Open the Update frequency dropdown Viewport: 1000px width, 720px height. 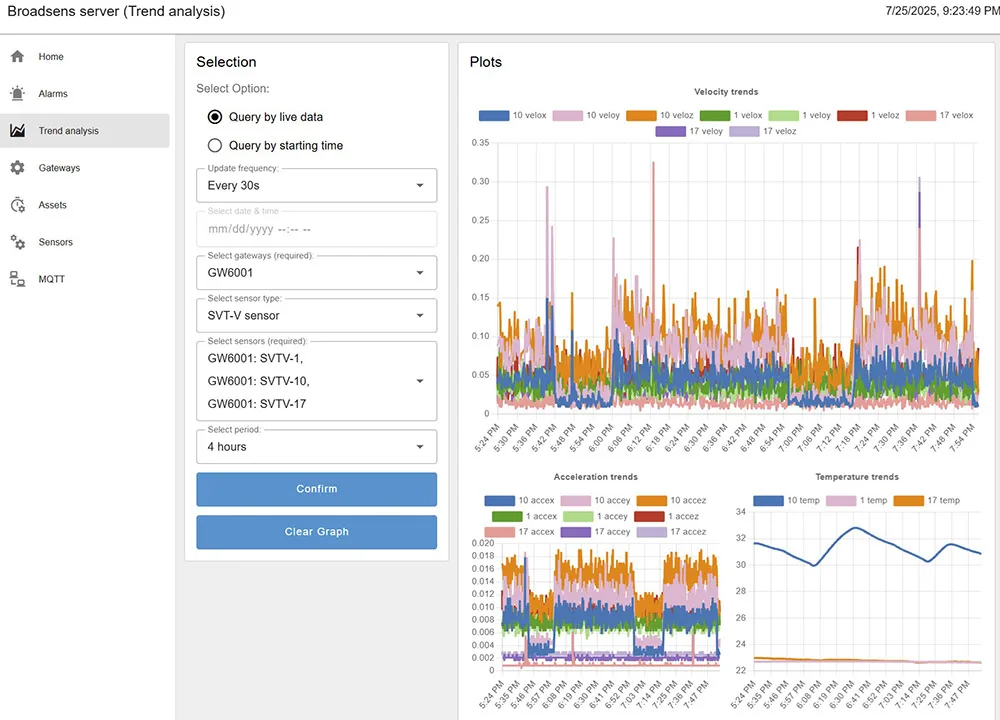click(x=316, y=185)
